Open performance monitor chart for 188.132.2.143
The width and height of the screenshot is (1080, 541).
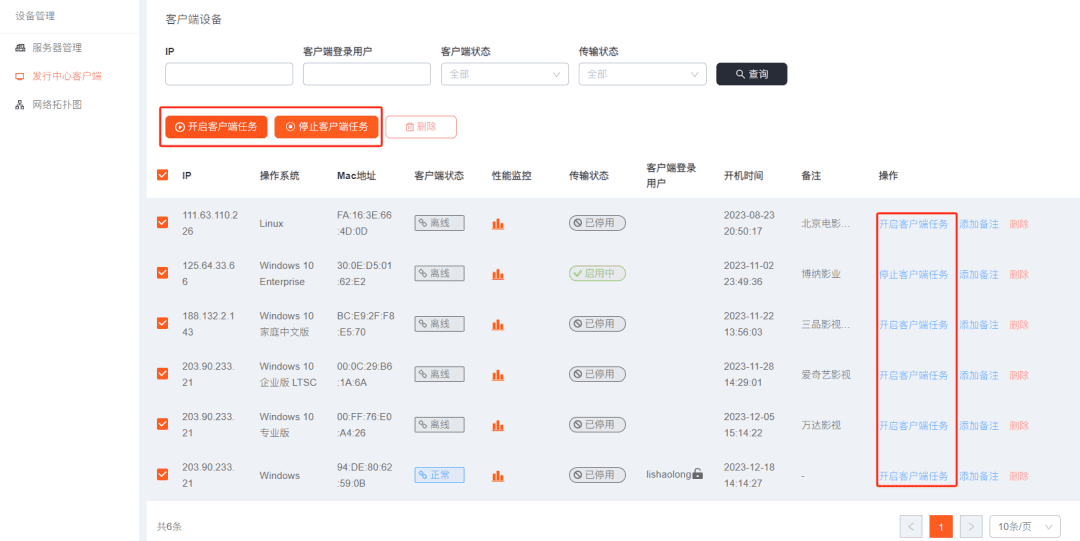pyautogui.click(x=498, y=325)
